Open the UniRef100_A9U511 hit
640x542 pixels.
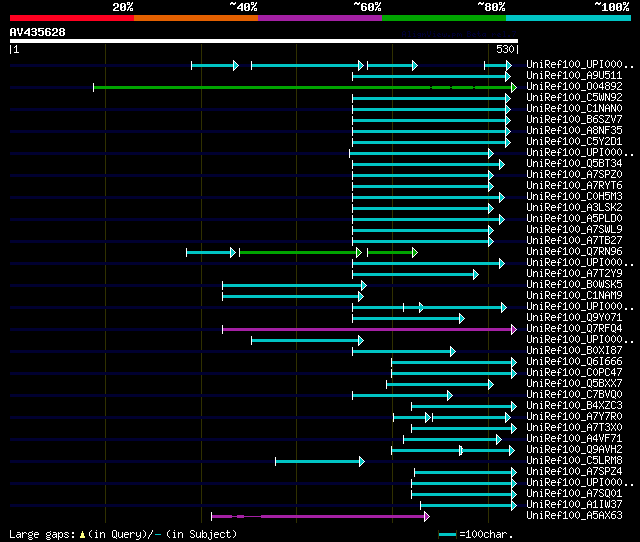pyautogui.click(x=574, y=76)
